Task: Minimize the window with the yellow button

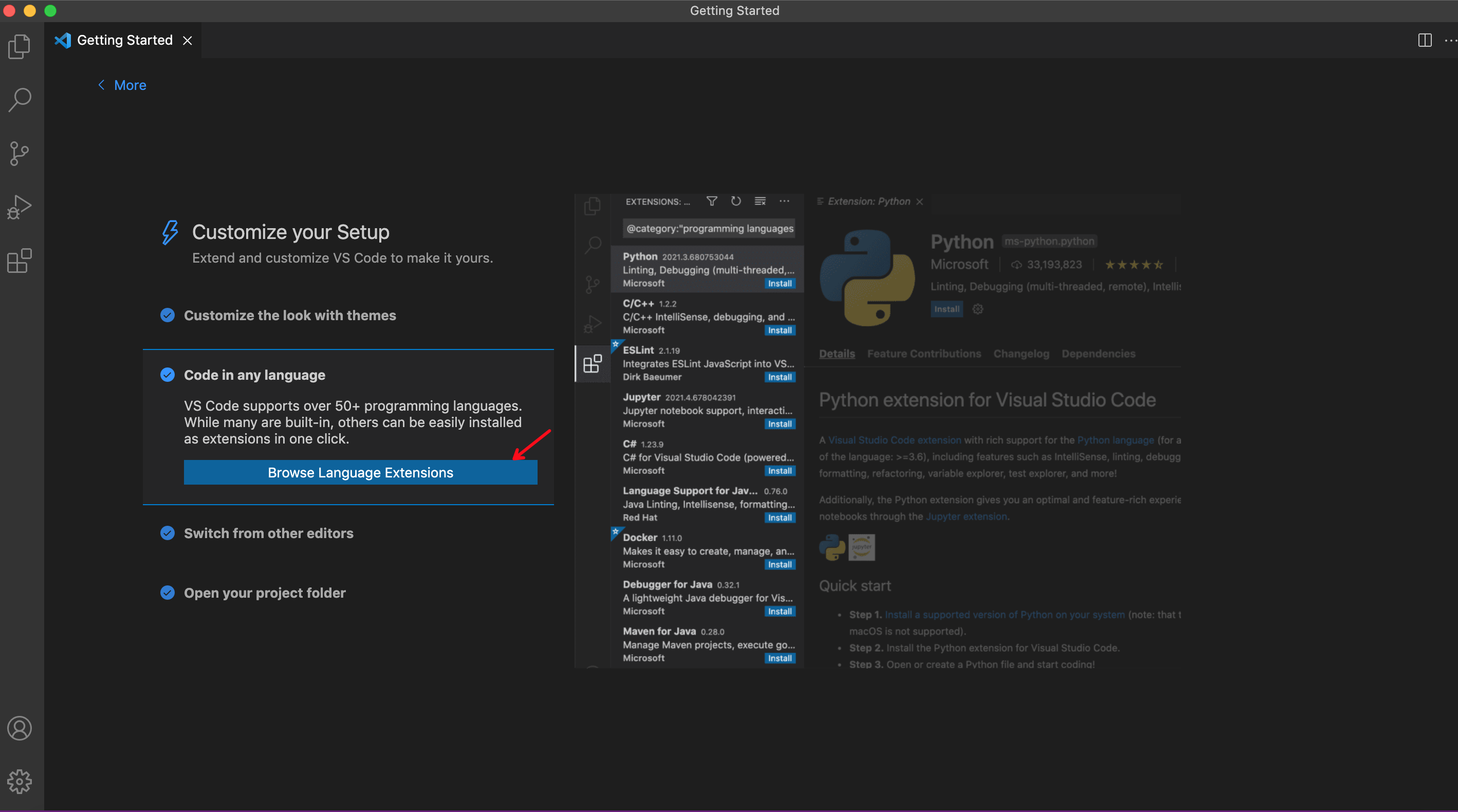Action: click(x=30, y=11)
